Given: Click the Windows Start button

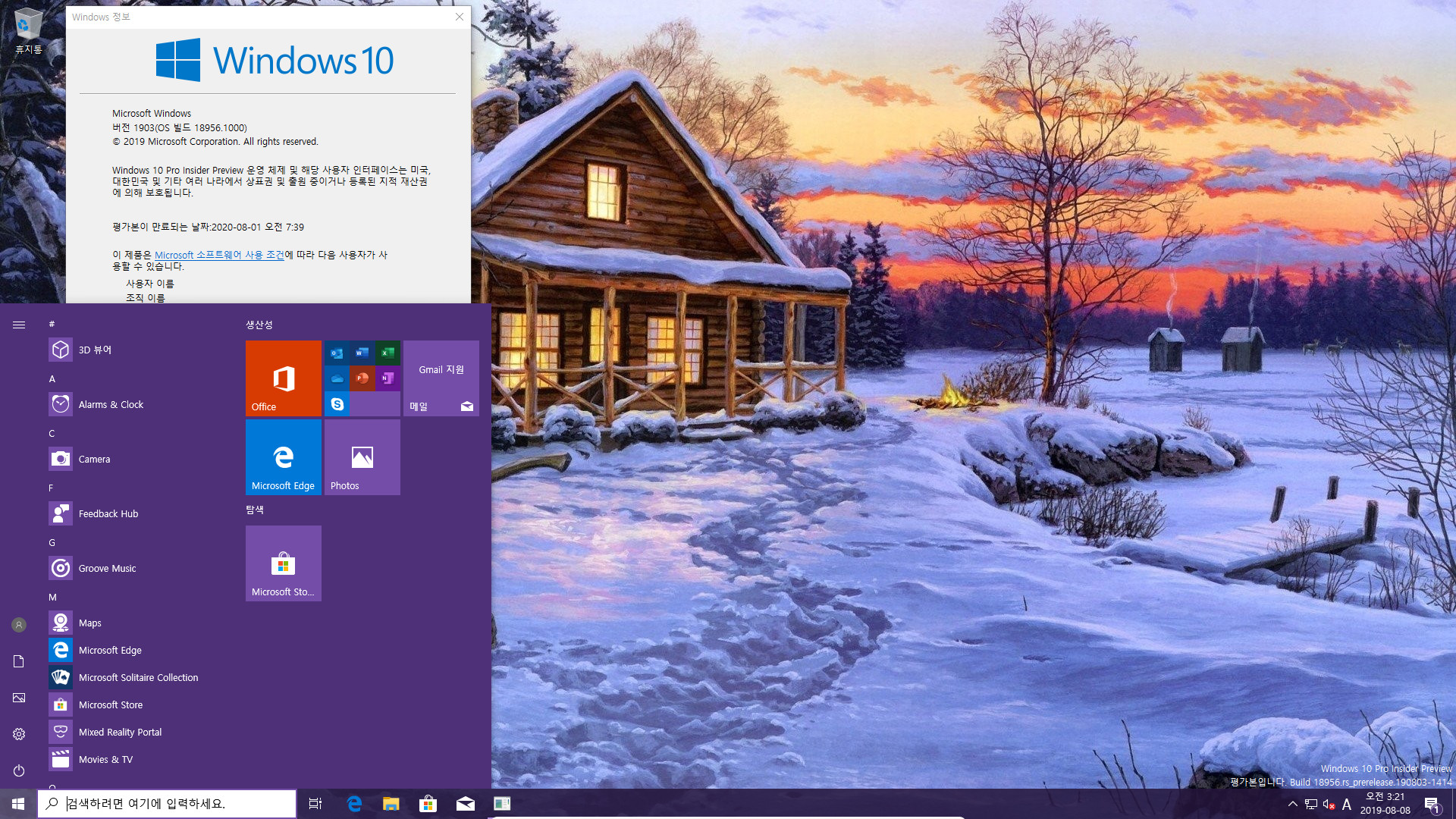Looking at the screenshot, I should (x=18, y=804).
